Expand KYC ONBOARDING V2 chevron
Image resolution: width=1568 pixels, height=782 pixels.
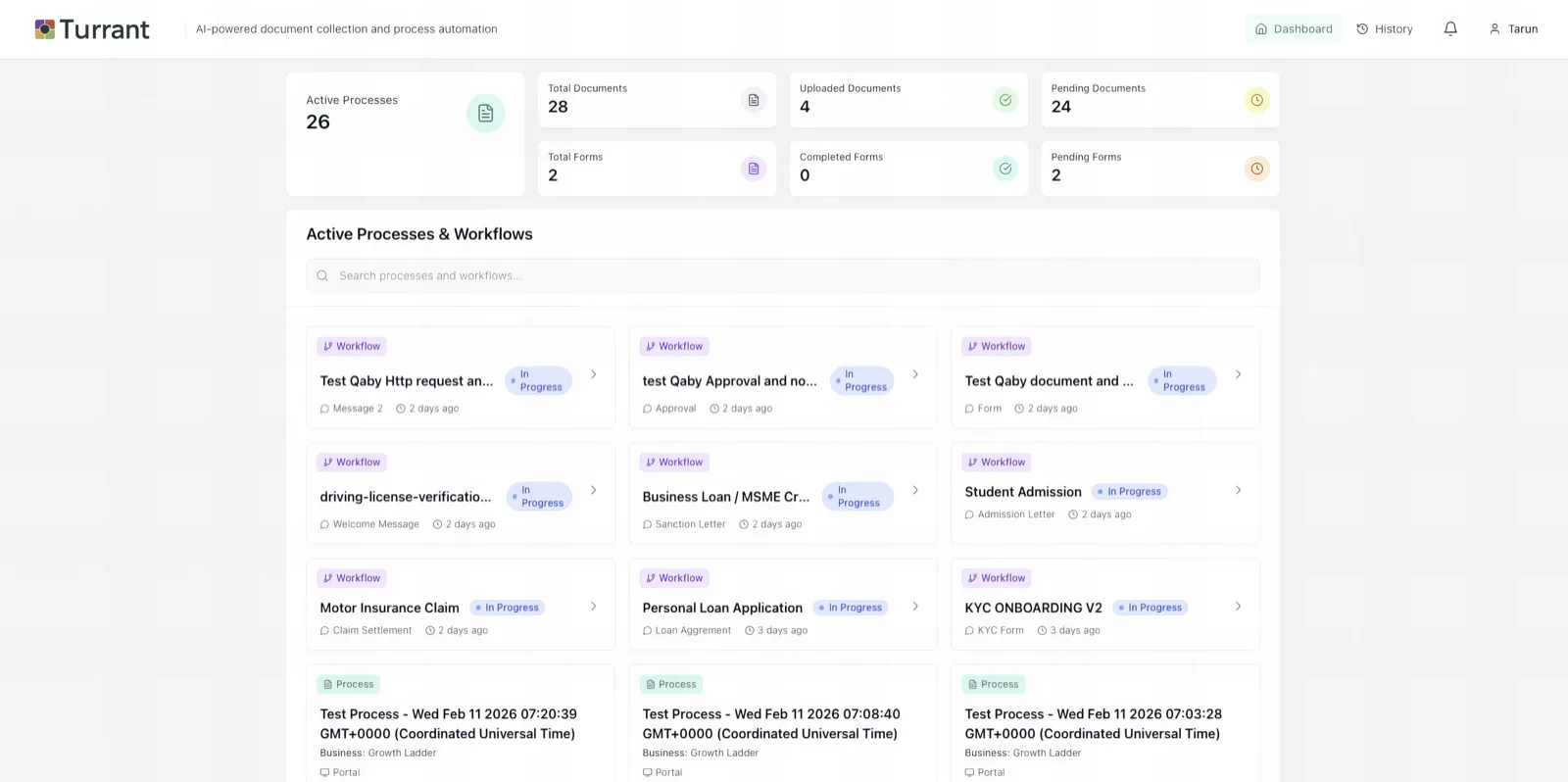[1238, 607]
